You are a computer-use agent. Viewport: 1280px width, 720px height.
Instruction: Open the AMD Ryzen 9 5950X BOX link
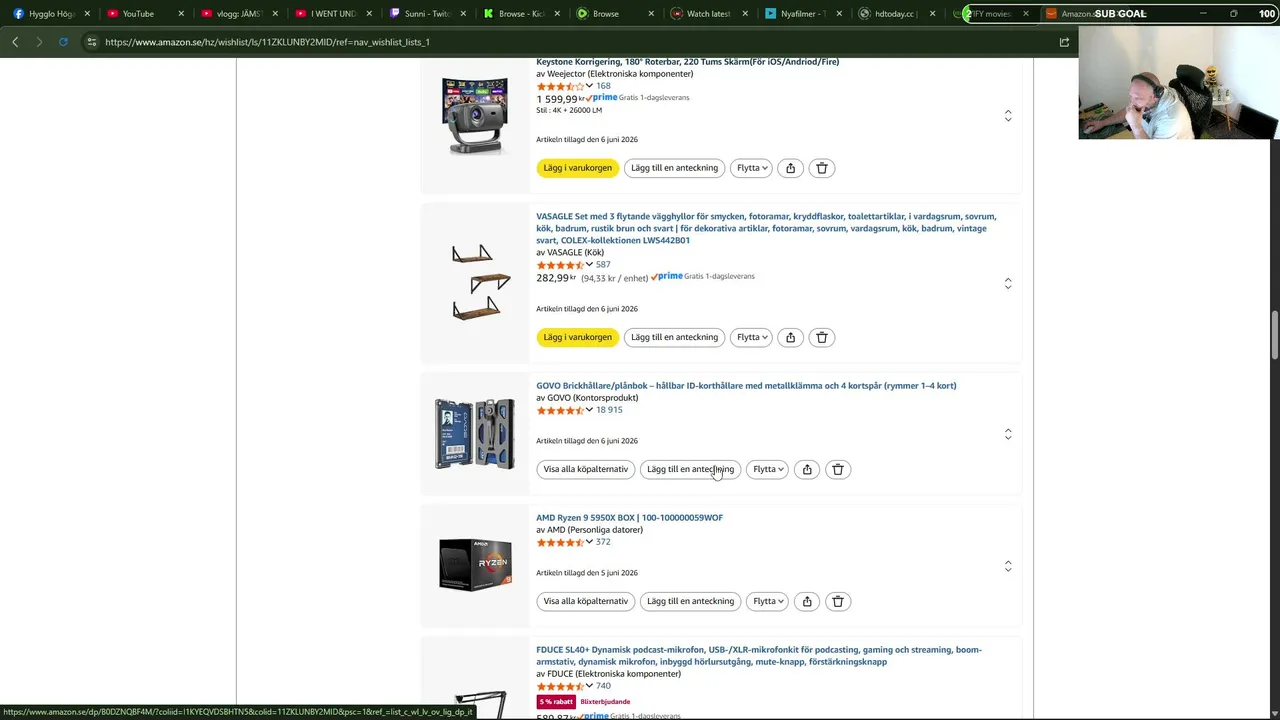[629, 518]
